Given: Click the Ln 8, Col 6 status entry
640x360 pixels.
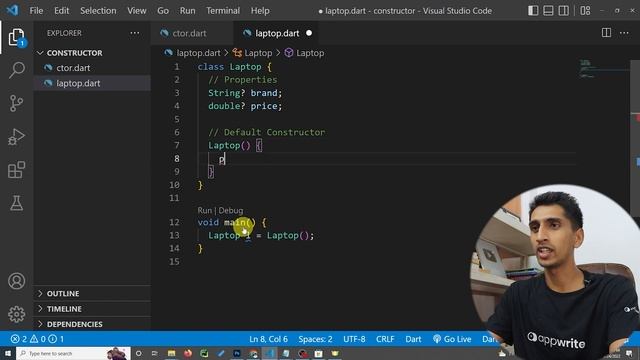Looking at the screenshot, I should pos(269,339).
